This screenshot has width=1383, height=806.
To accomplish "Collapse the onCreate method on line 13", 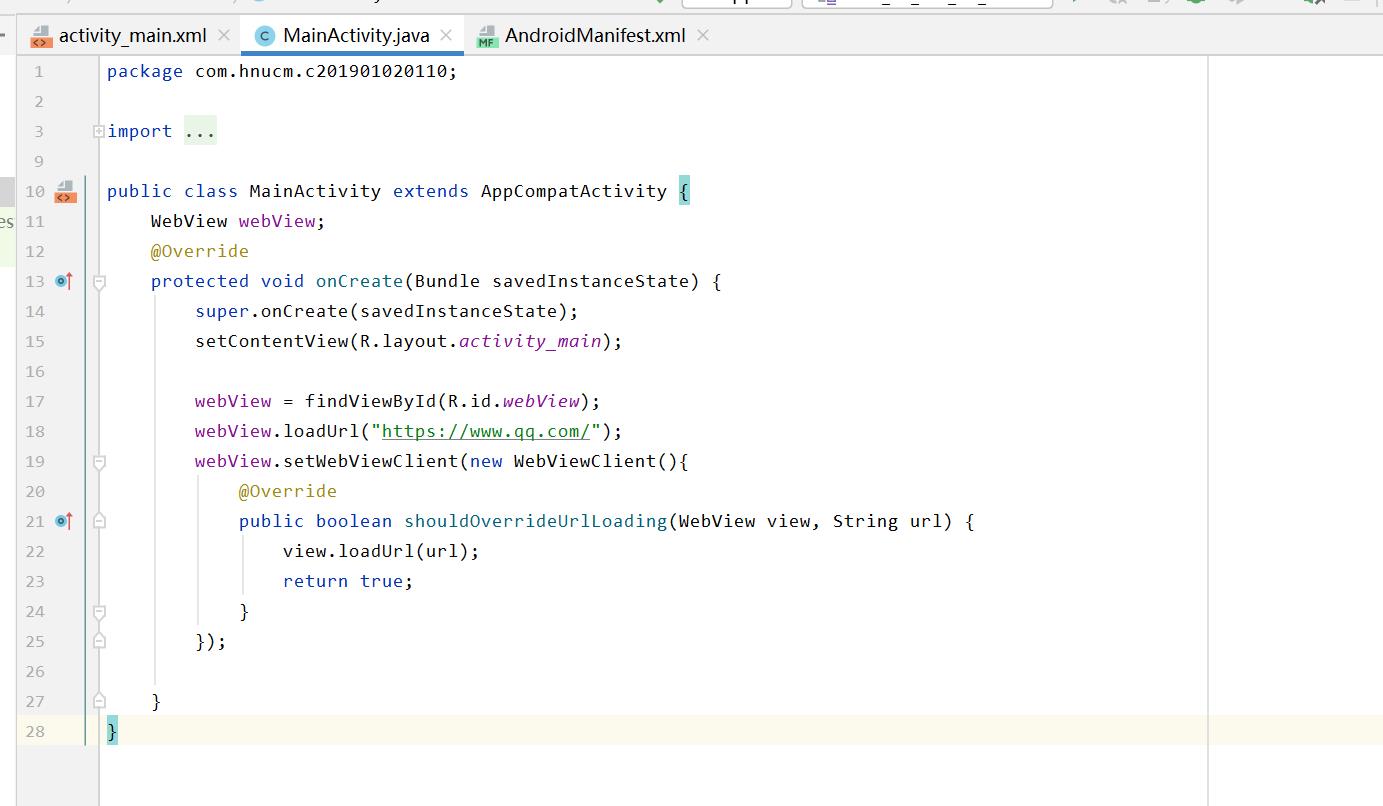I will click(99, 283).
